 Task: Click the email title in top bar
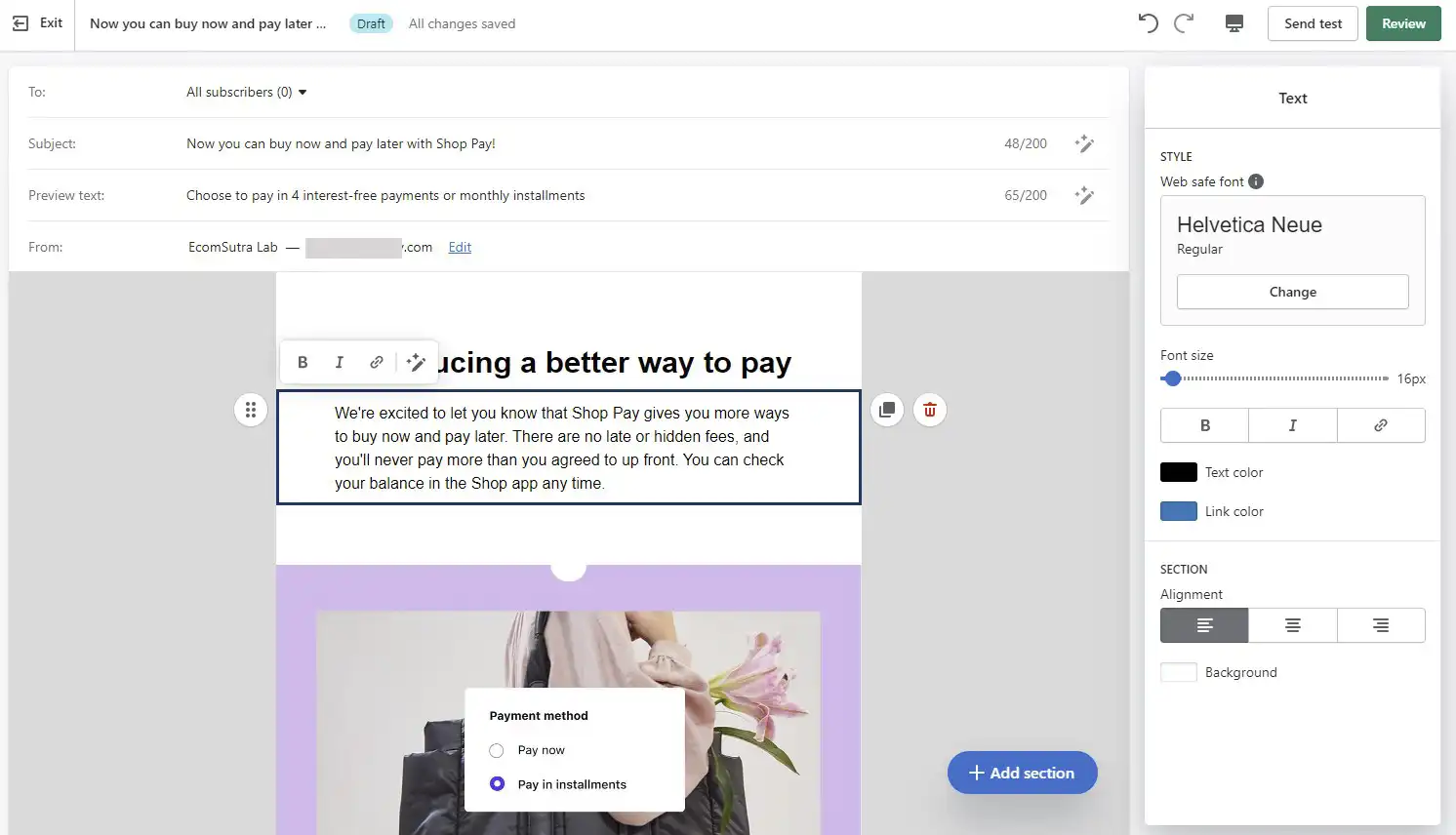coord(208,23)
